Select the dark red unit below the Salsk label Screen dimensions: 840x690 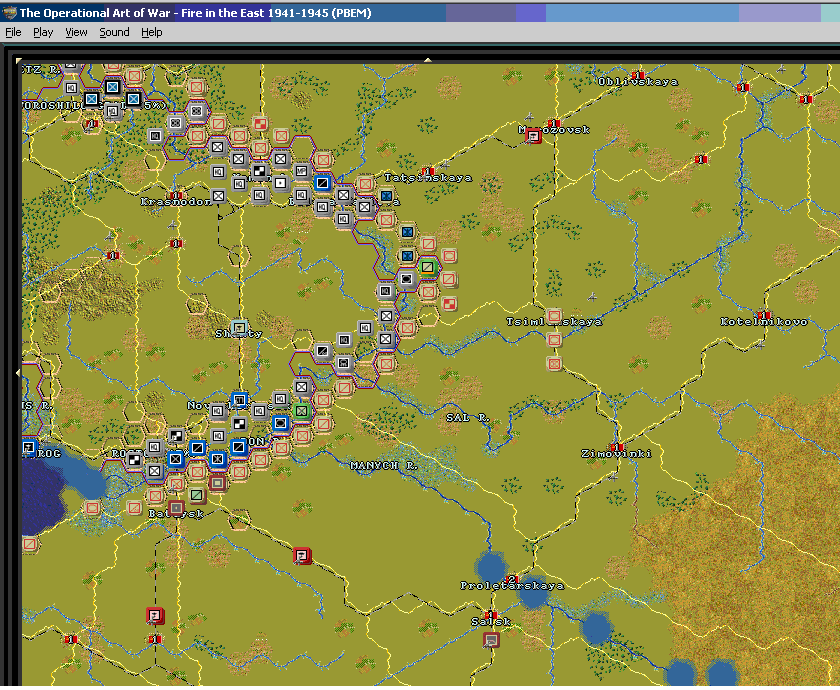click(x=491, y=640)
